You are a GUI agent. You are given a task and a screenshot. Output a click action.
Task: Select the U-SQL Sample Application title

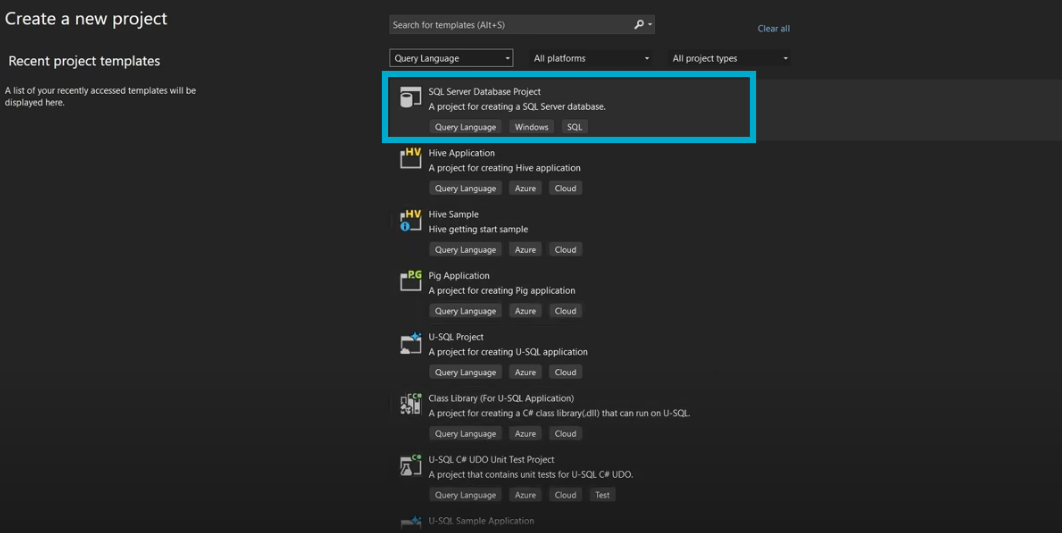coord(481,521)
